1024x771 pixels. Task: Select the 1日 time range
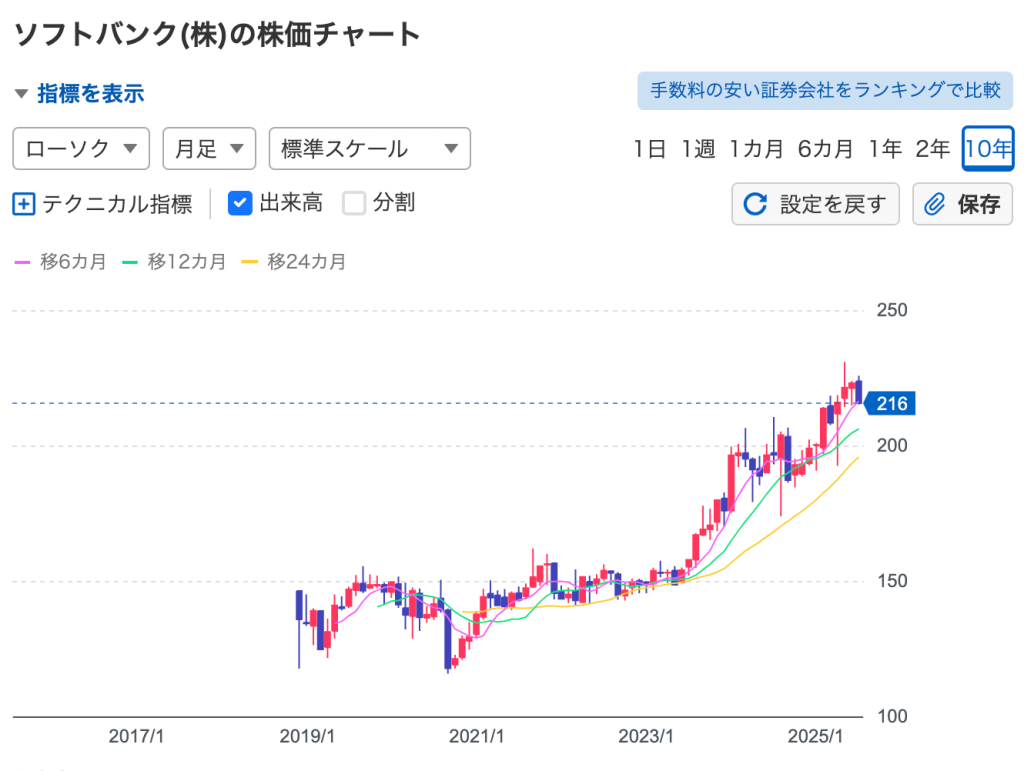tap(650, 149)
